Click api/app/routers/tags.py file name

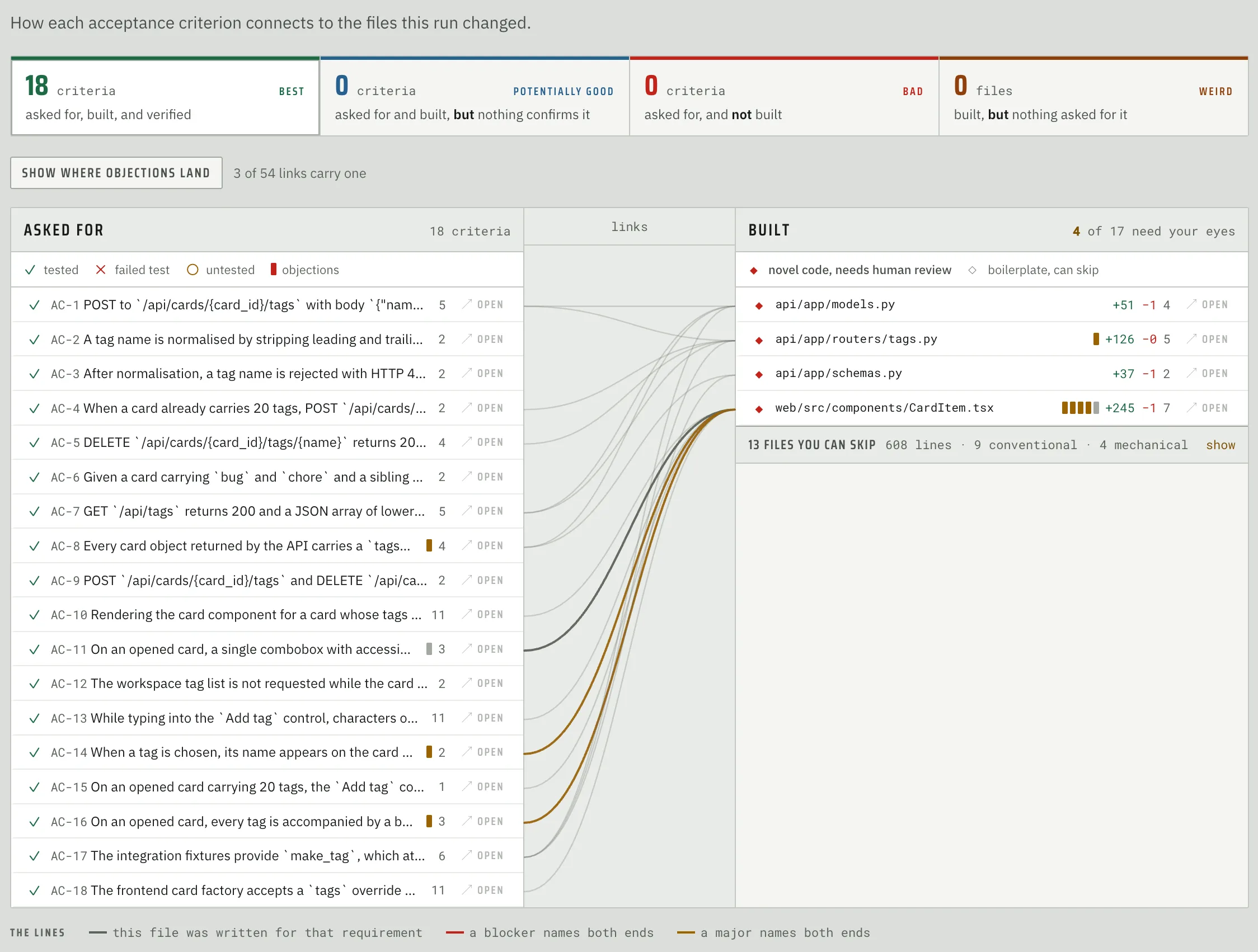[856, 340]
